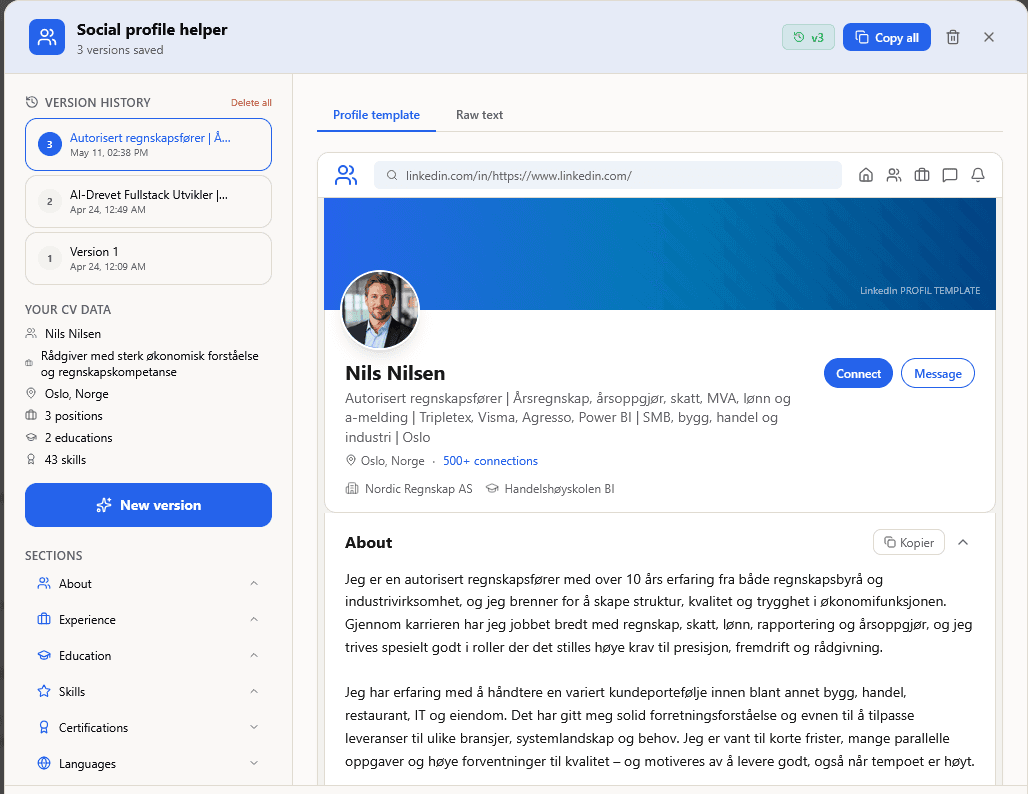Click the Social profile helper app logo
The image size is (1028, 794).
[47, 37]
